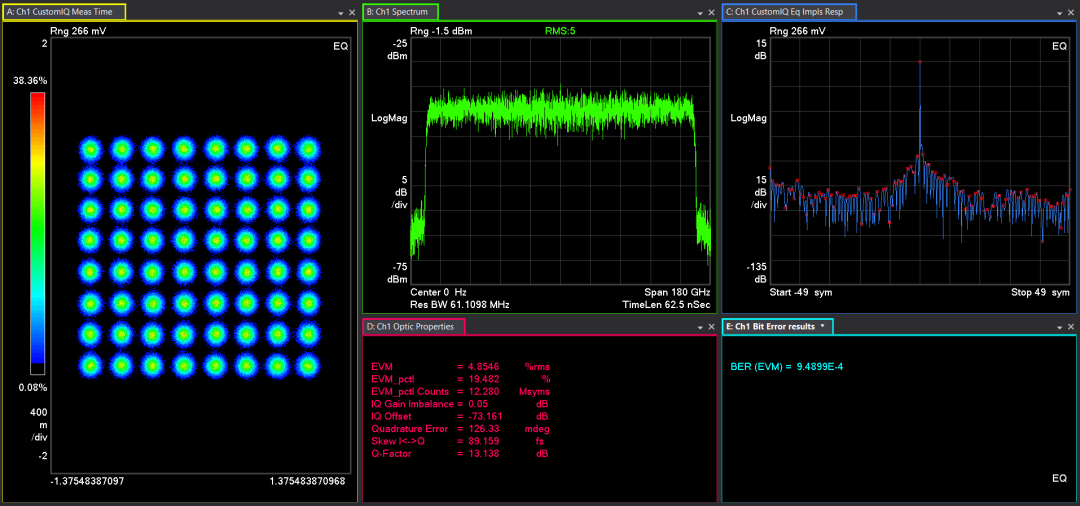Click Quadrature Error 126.33 mdeg row

point(461,429)
